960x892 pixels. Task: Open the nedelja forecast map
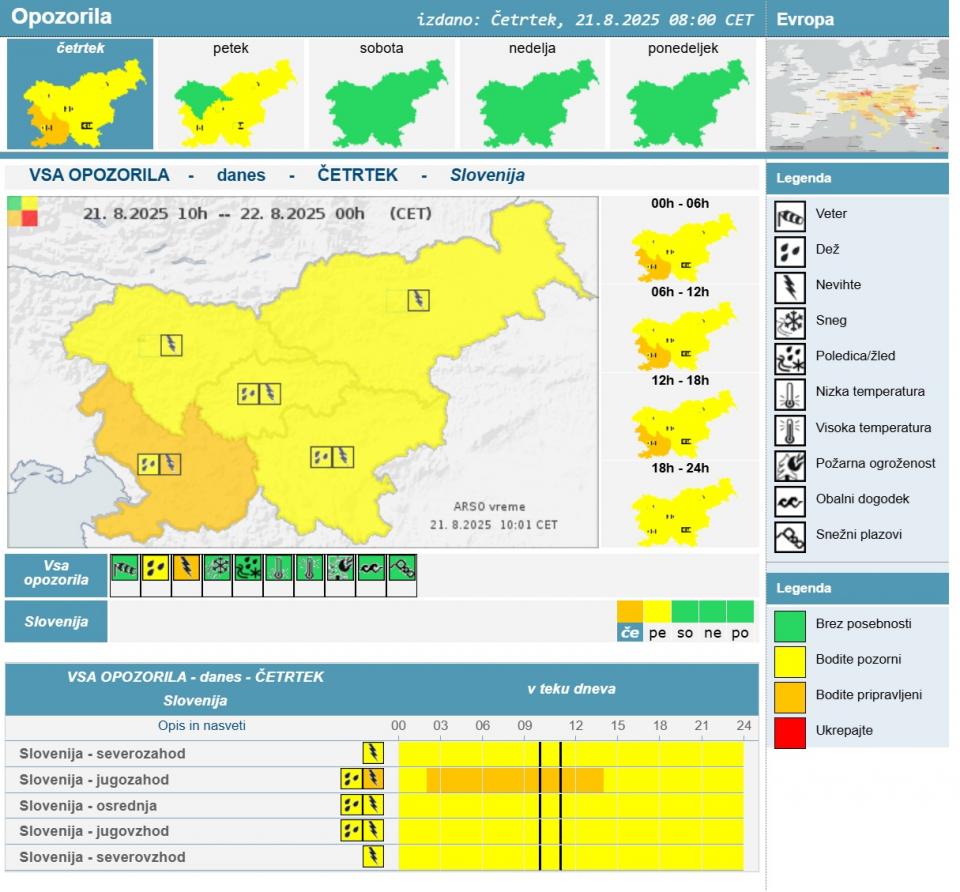point(532,95)
